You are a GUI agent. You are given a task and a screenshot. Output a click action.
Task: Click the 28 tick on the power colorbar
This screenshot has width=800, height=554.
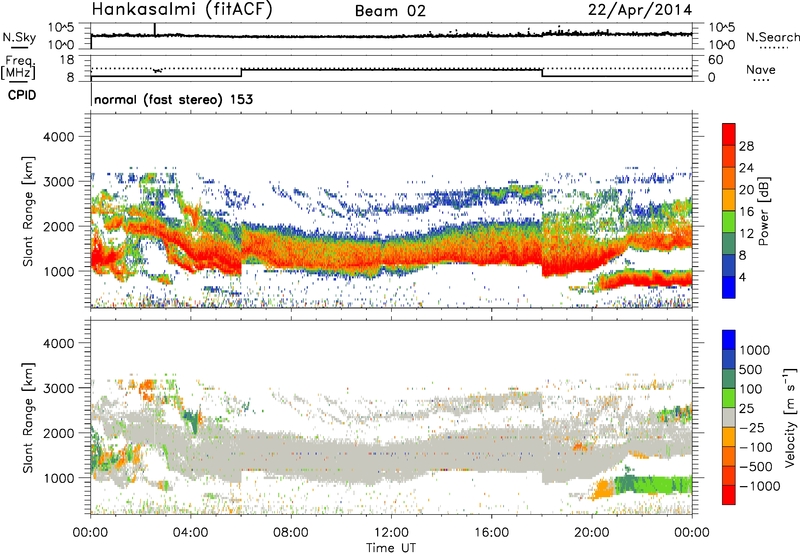(746, 146)
